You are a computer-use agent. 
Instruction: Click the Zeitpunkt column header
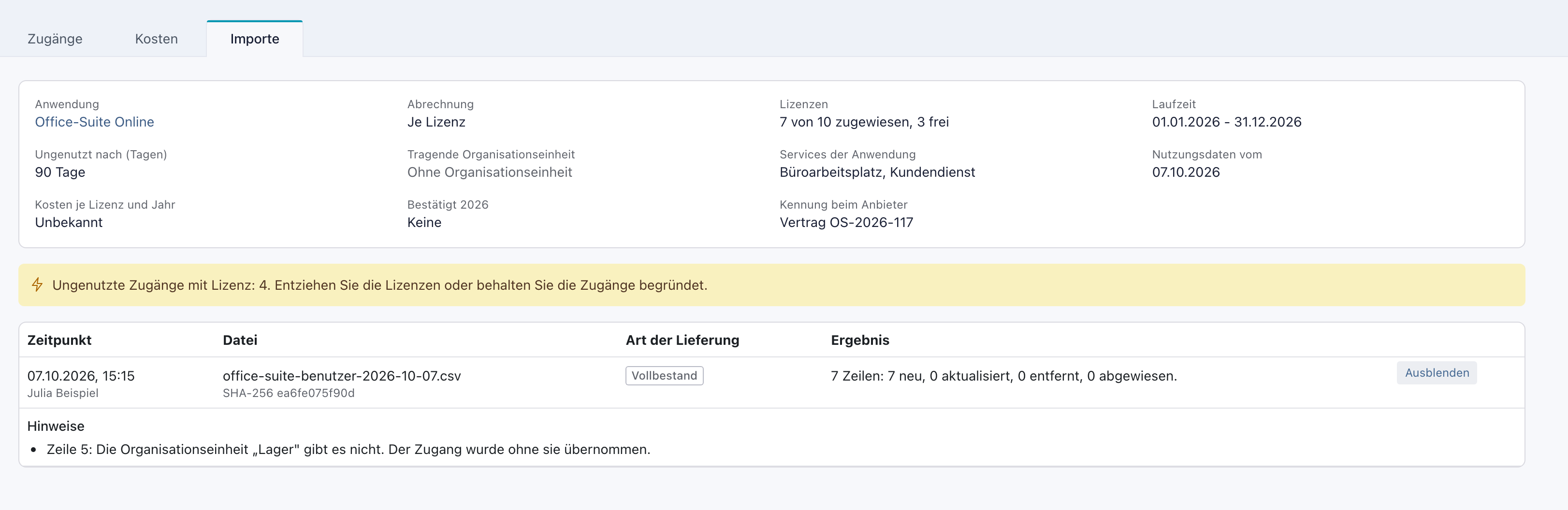coord(59,340)
